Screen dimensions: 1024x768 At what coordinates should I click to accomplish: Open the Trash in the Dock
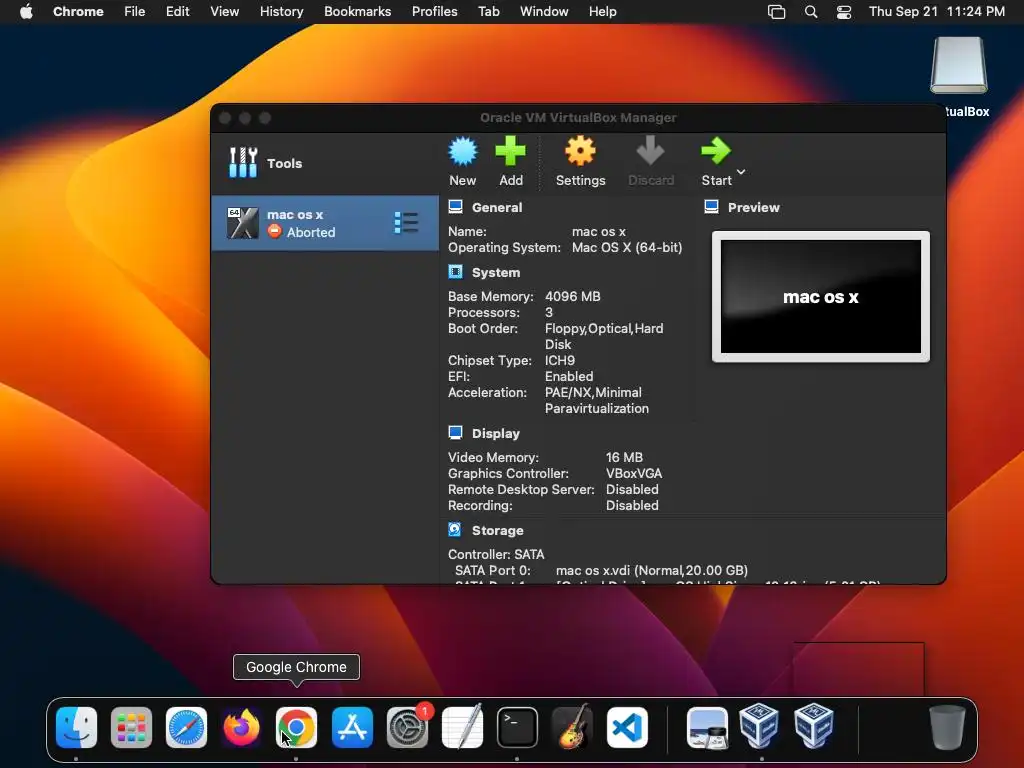(947, 727)
